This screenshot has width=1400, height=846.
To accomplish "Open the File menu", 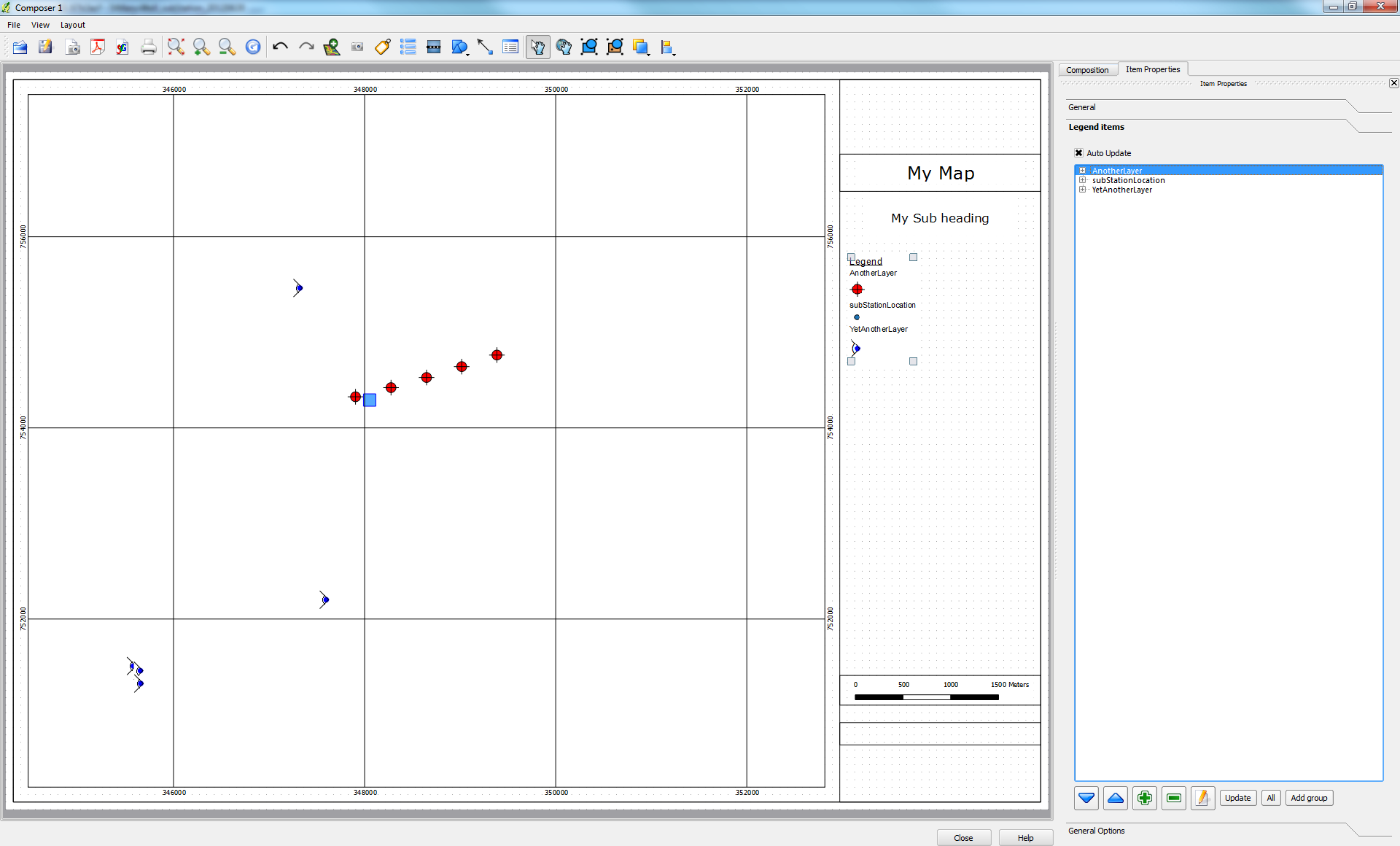I will point(14,25).
